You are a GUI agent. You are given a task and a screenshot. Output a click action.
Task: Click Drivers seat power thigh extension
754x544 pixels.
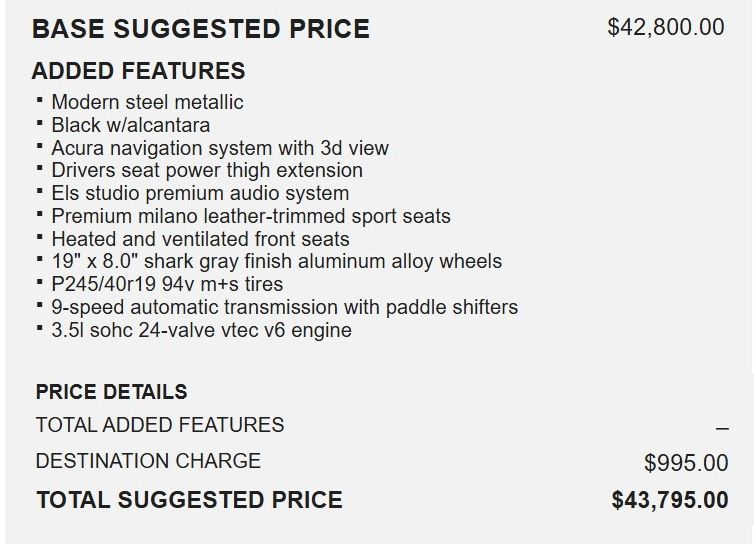point(207,170)
